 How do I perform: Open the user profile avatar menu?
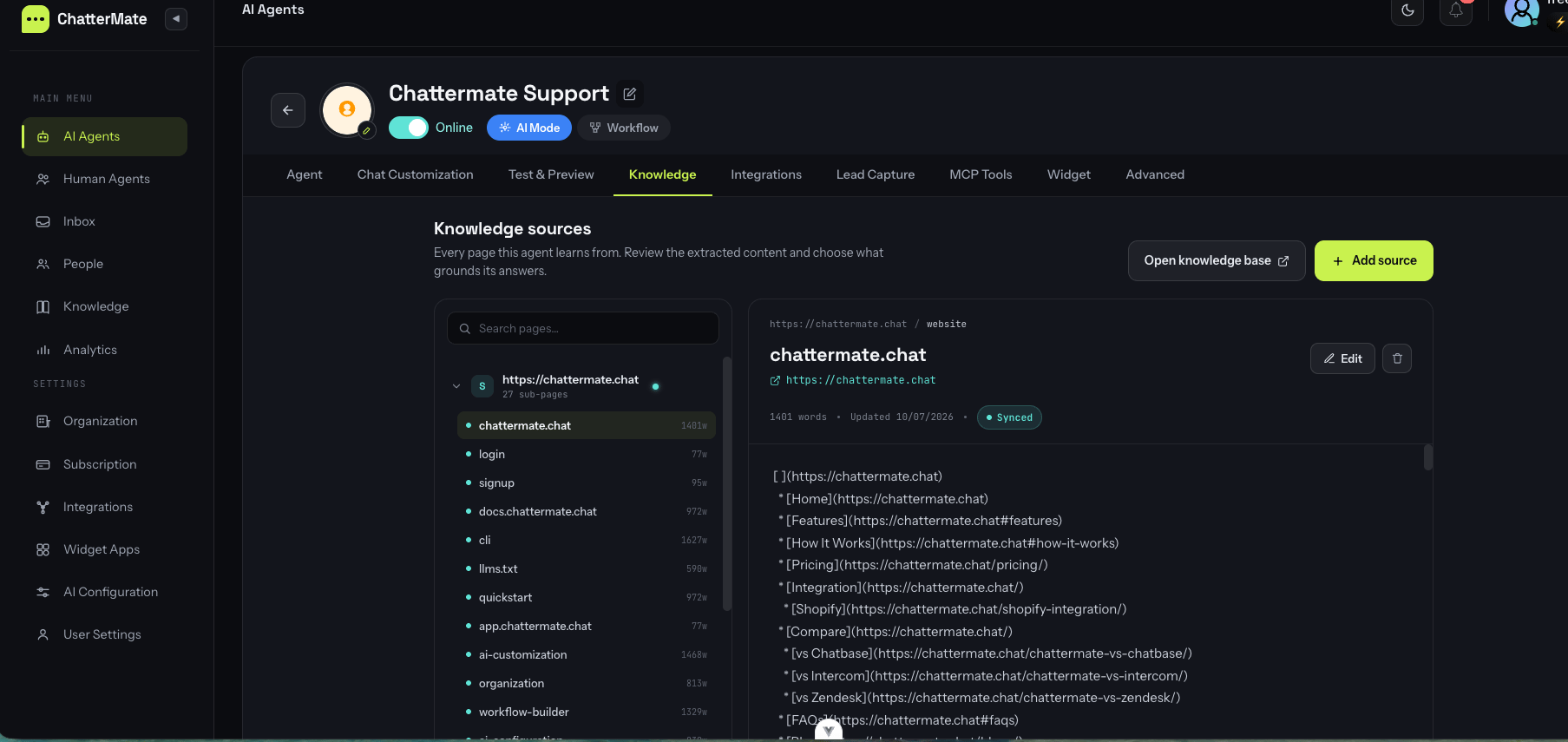pos(1521,12)
